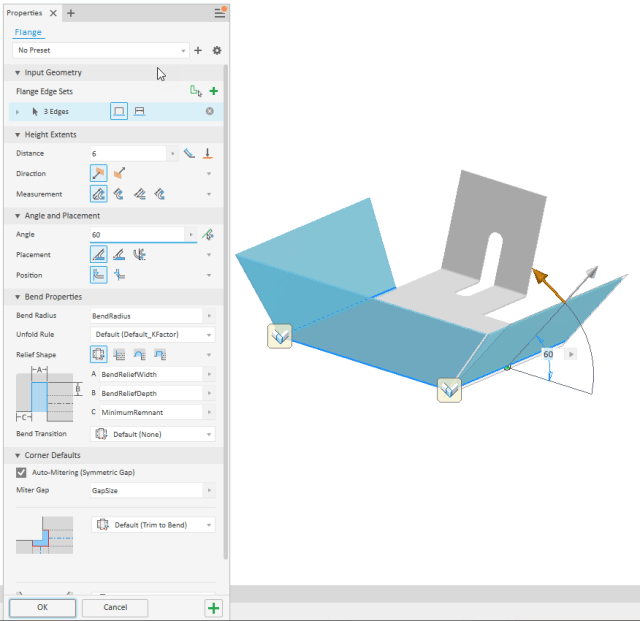Image resolution: width=640 pixels, height=621 pixels.
Task: Click left corner edit glyph in viewport
Action: coord(280,336)
